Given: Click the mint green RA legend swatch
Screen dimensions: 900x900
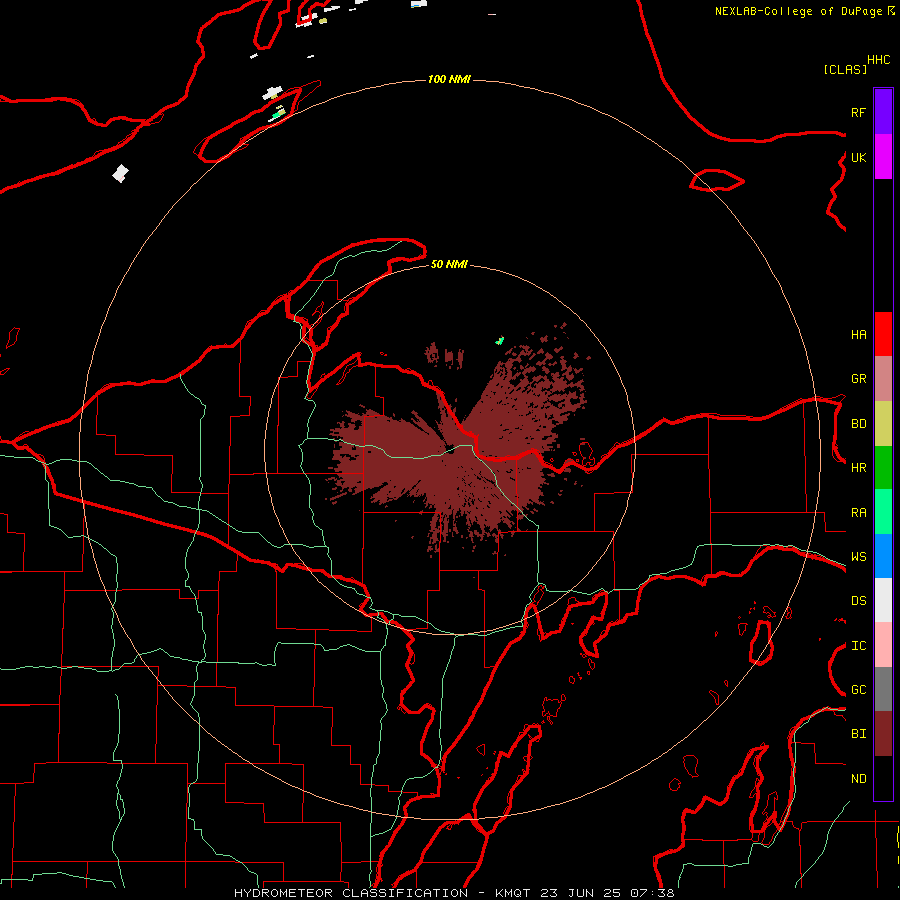Looking at the screenshot, I should (x=883, y=512).
